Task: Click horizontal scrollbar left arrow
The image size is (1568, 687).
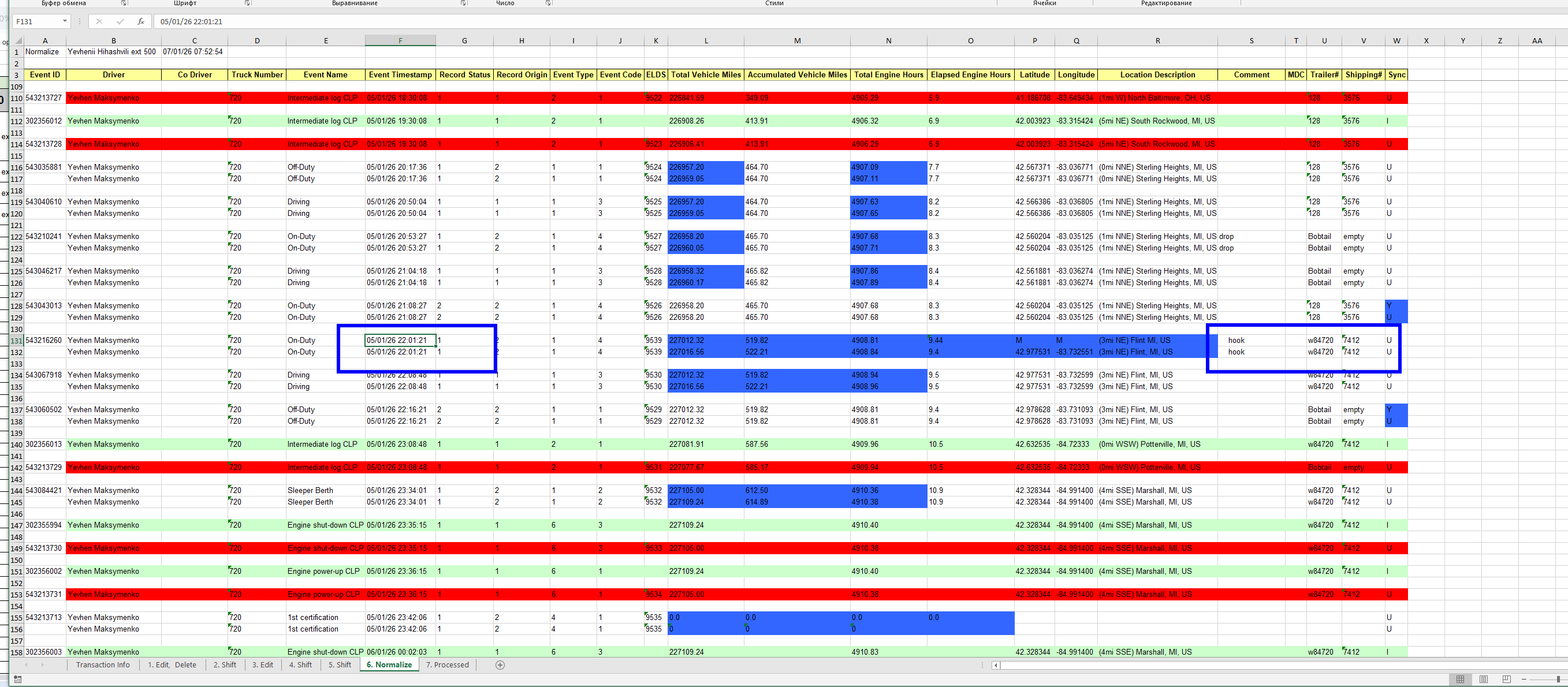Action: pyautogui.click(x=996, y=665)
